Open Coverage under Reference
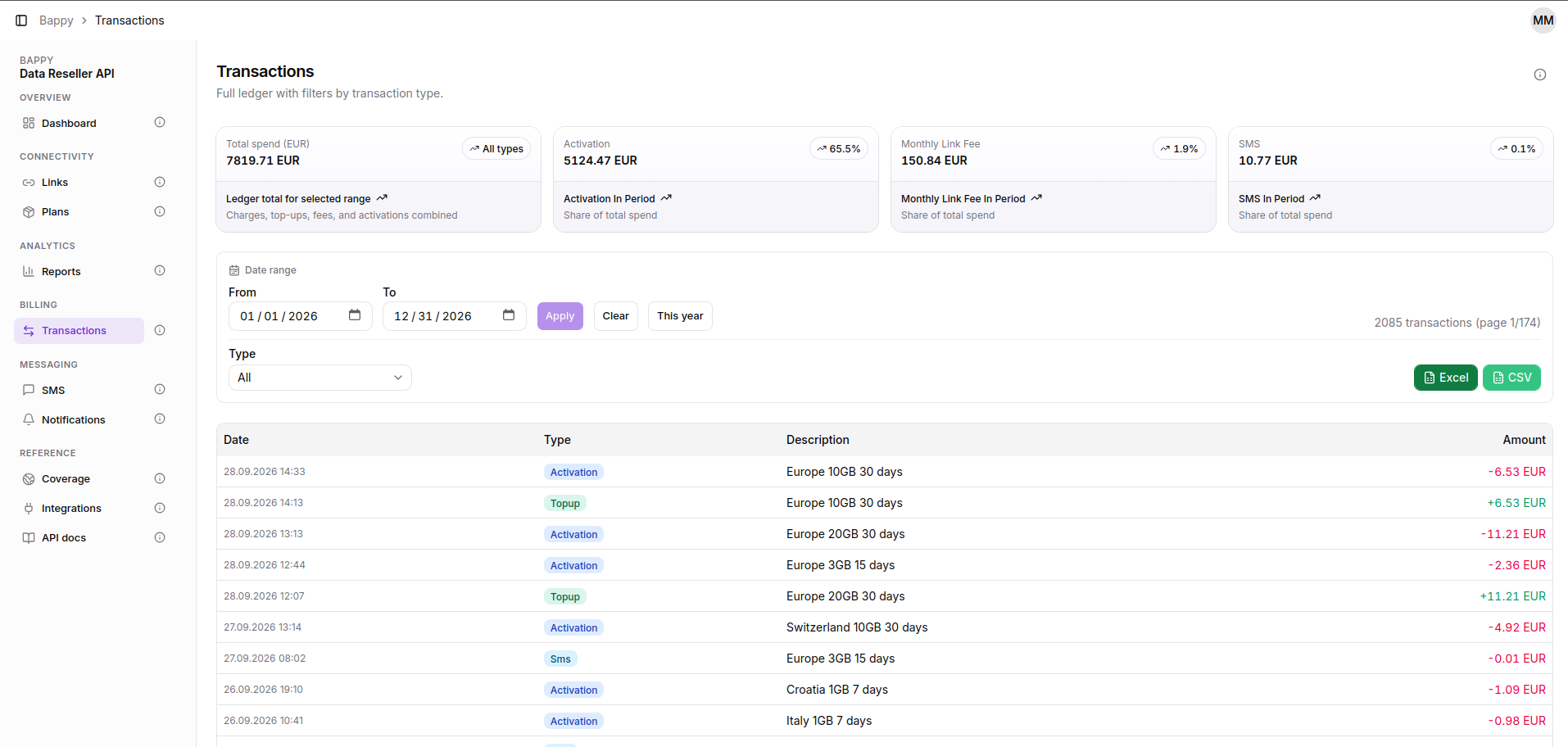 79,479
